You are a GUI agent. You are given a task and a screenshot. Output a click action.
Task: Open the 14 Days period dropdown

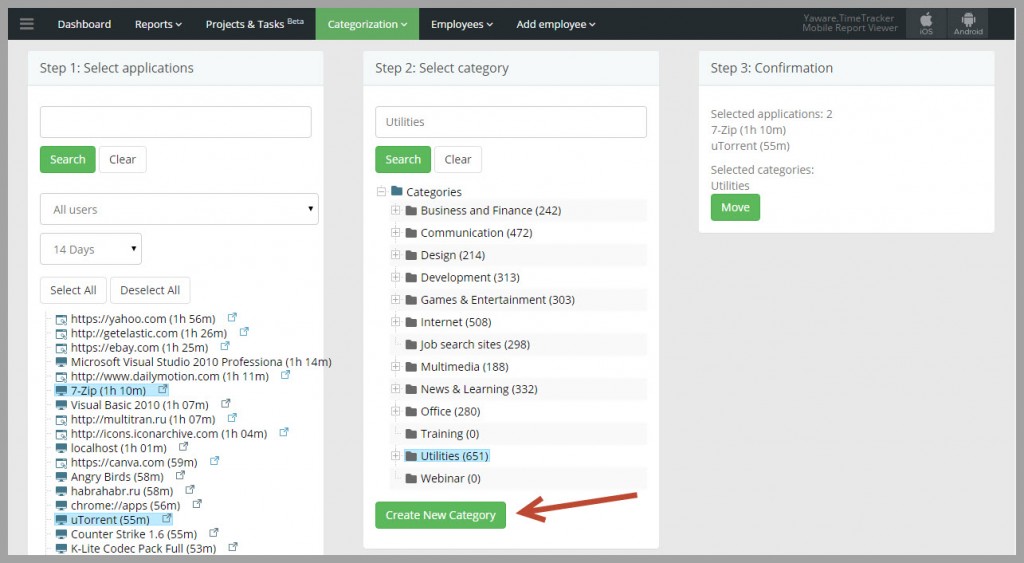click(91, 249)
